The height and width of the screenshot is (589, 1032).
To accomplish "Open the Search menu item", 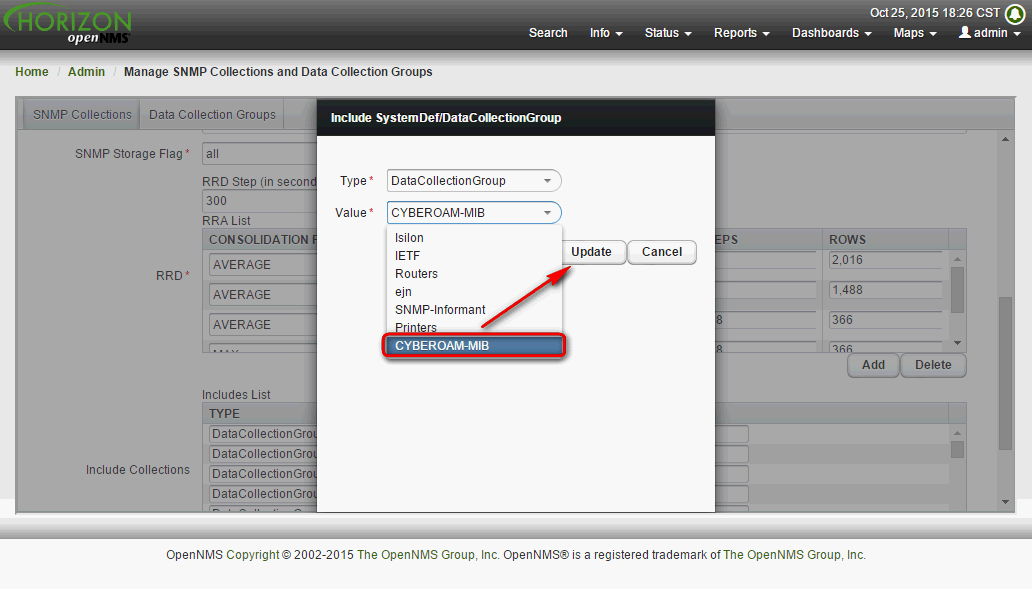I will 548,33.
